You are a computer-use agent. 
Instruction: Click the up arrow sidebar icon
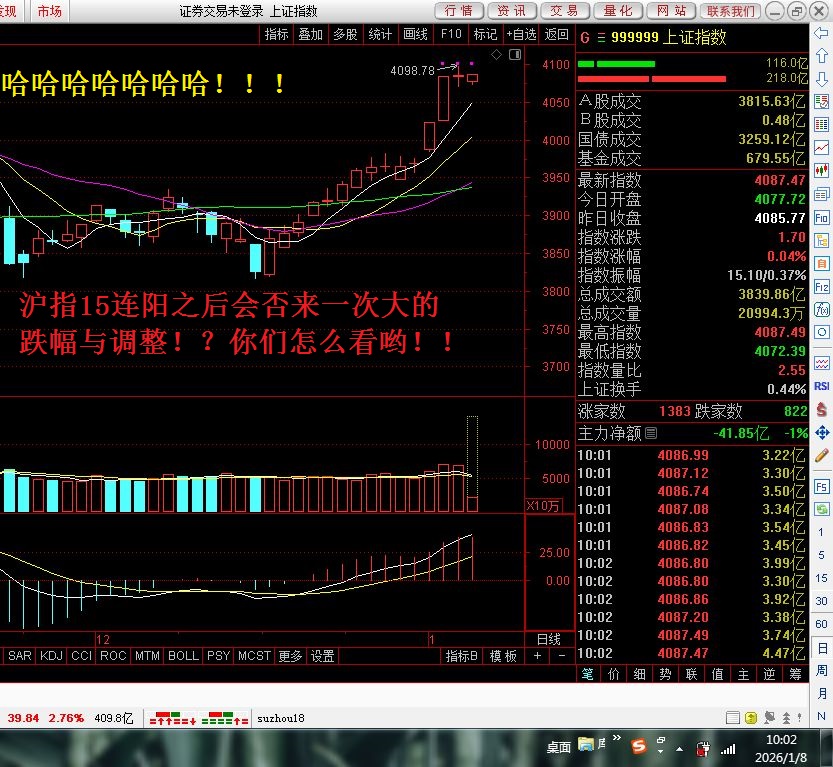821,55
